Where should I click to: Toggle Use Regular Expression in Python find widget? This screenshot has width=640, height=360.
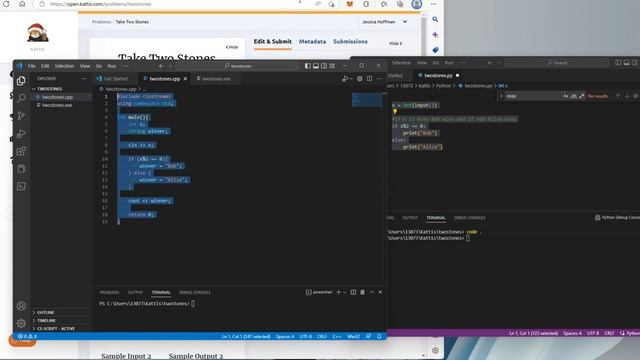(582, 96)
